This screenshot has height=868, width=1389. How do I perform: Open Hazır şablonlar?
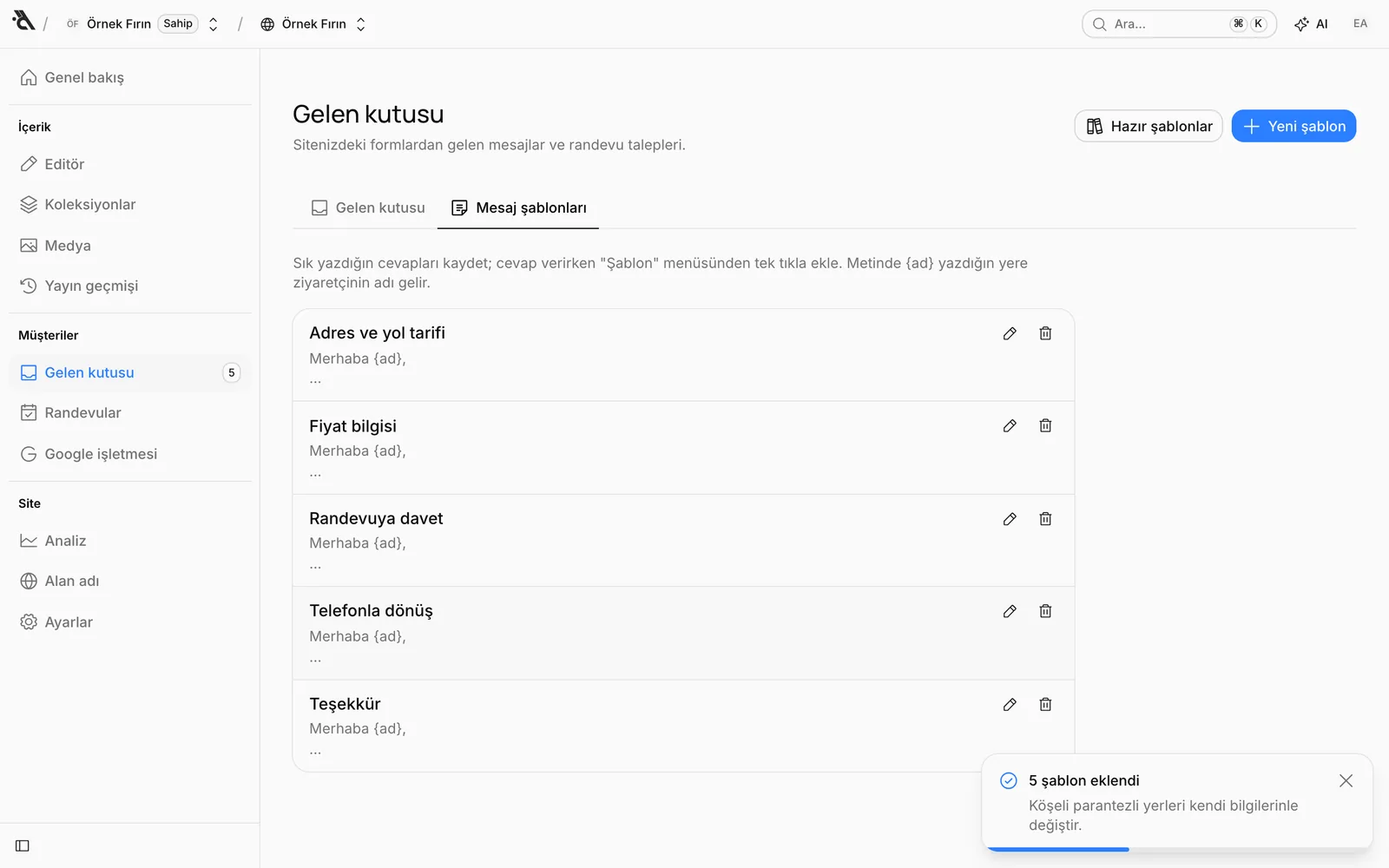[x=1149, y=126]
